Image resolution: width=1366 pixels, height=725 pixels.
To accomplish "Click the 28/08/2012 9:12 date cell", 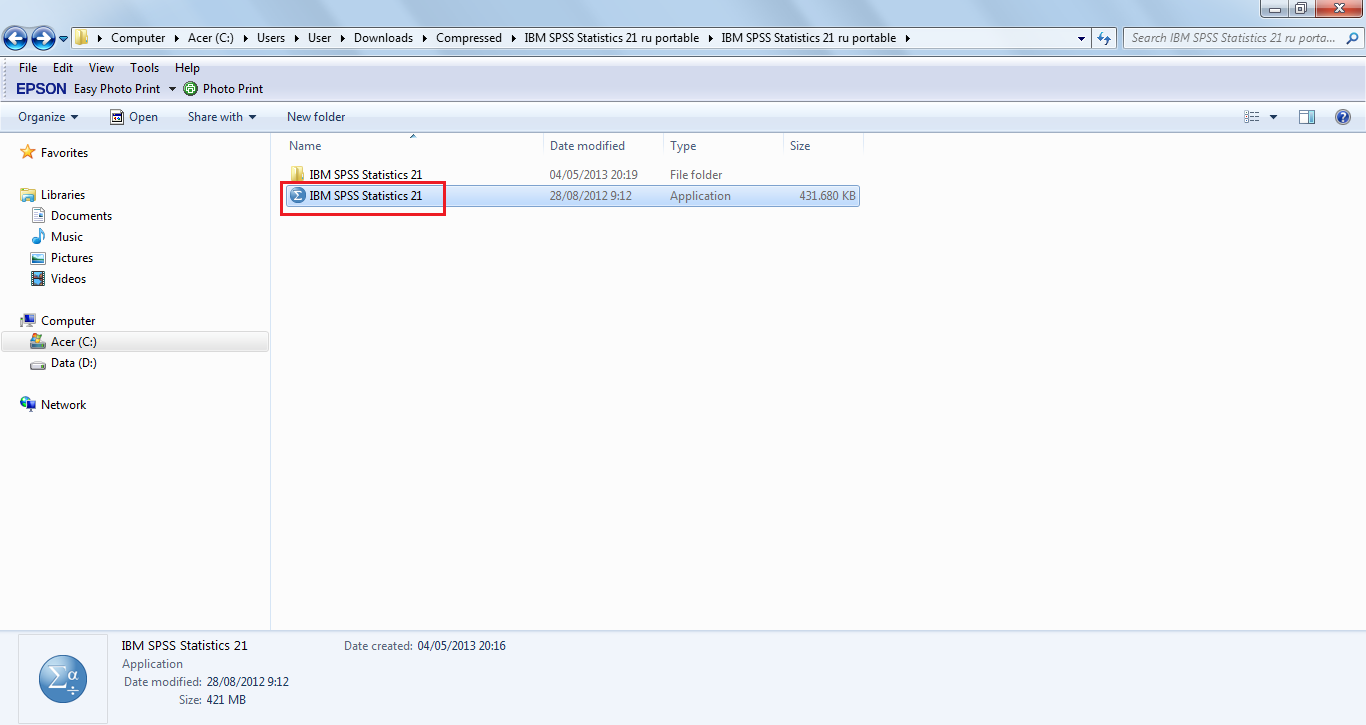I will (x=591, y=196).
